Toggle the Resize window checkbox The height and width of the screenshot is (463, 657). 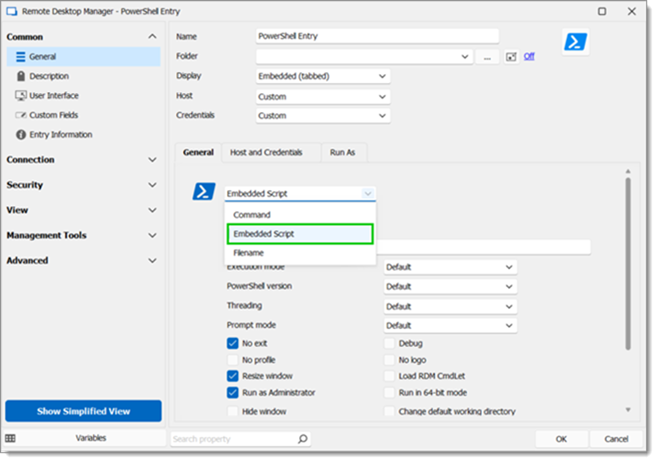tap(233, 376)
